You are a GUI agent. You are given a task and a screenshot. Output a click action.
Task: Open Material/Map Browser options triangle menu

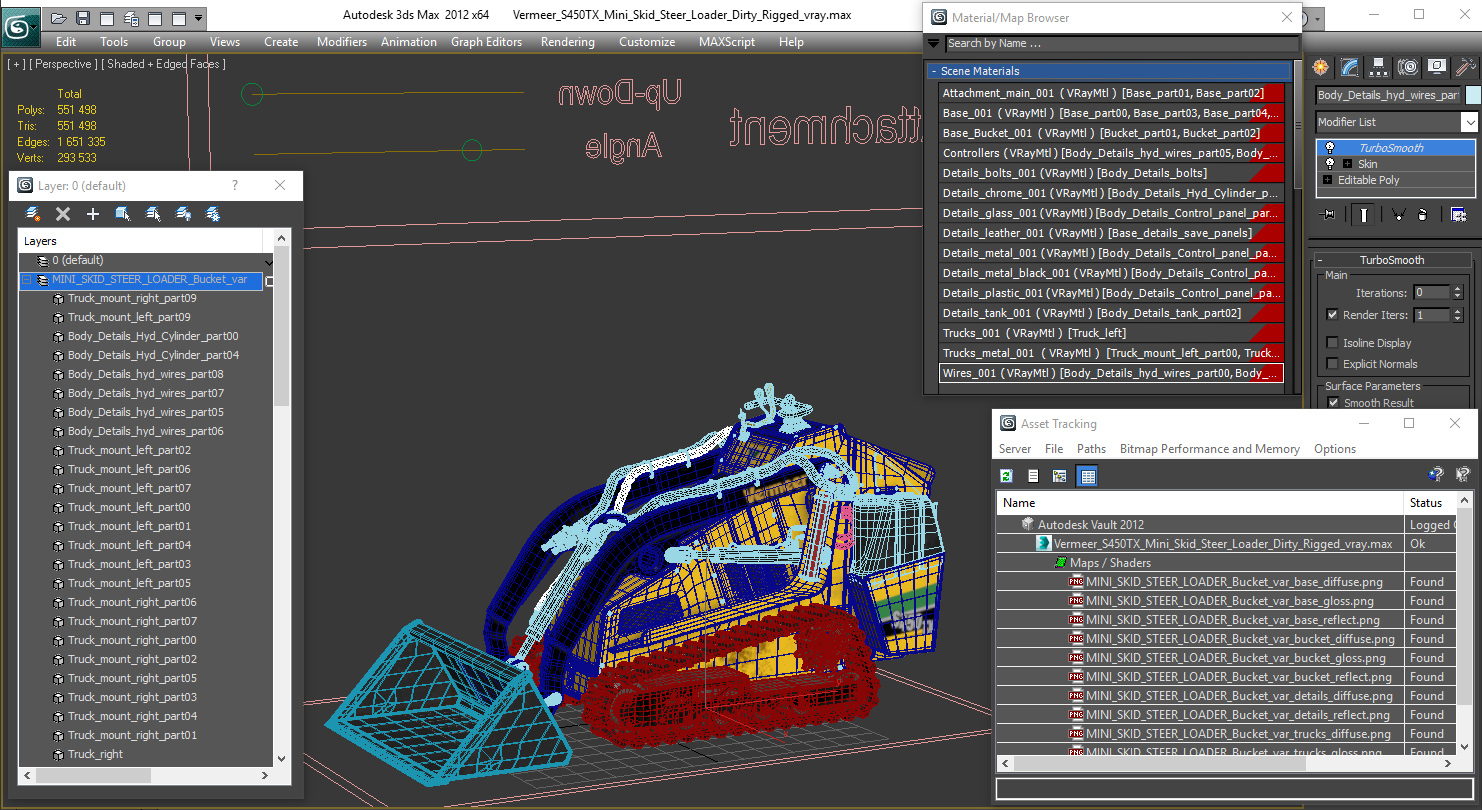pos(934,43)
